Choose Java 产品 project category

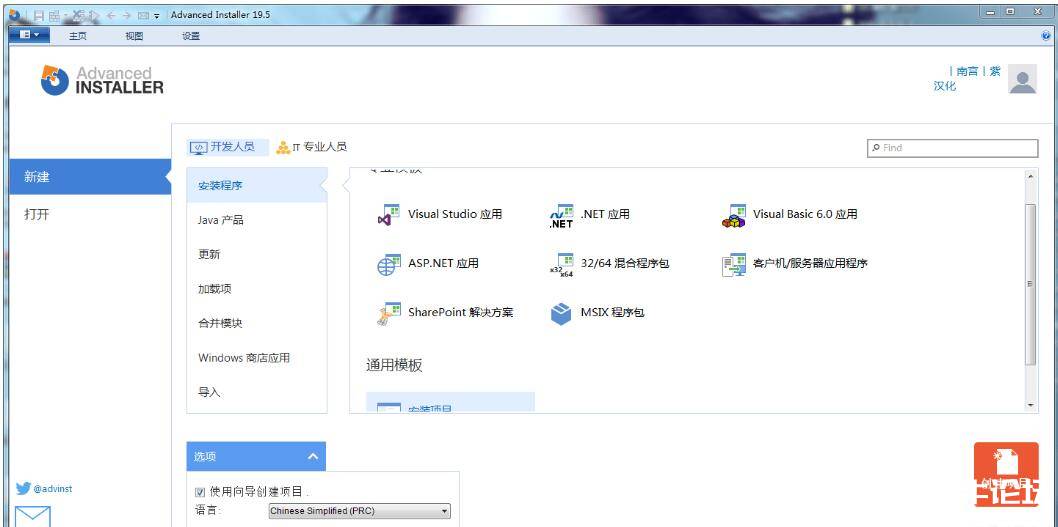tap(256, 220)
